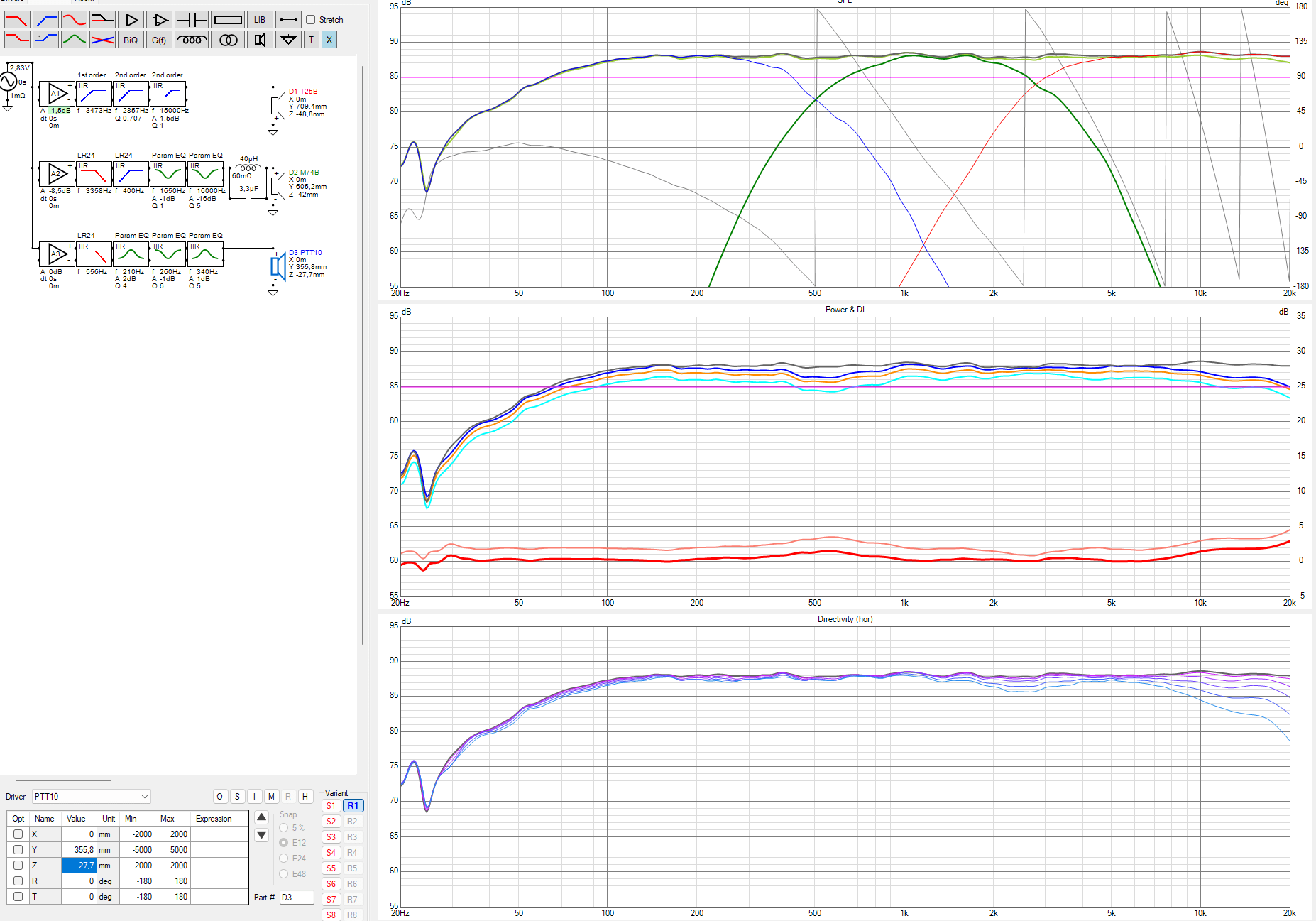Select the D3 PTT10 driver symbol in schematic
The image size is (1316, 921).
pos(278,267)
